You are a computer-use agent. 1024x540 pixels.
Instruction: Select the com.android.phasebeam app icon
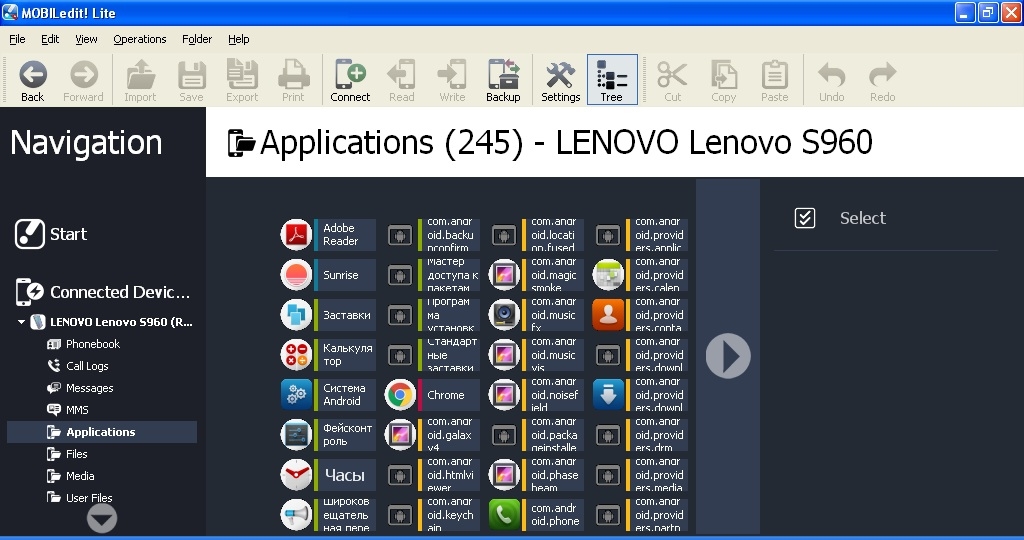click(x=504, y=475)
